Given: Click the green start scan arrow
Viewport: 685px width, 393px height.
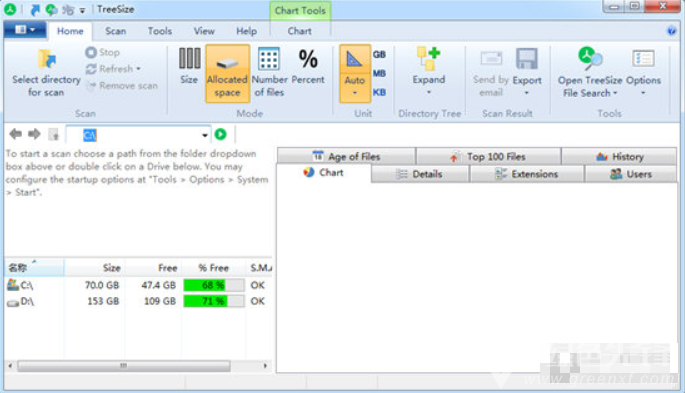Looking at the screenshot, I should [221, 134].
